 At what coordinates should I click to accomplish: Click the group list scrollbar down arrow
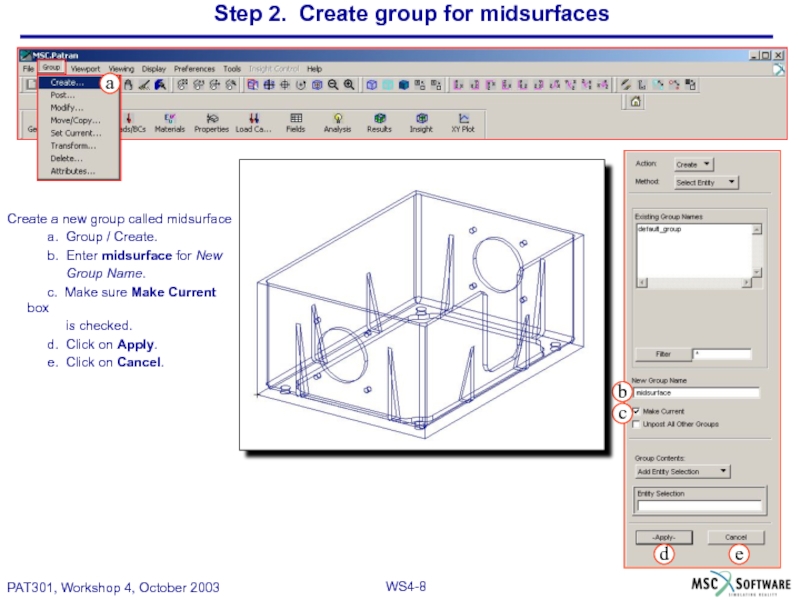coord(757,272)
